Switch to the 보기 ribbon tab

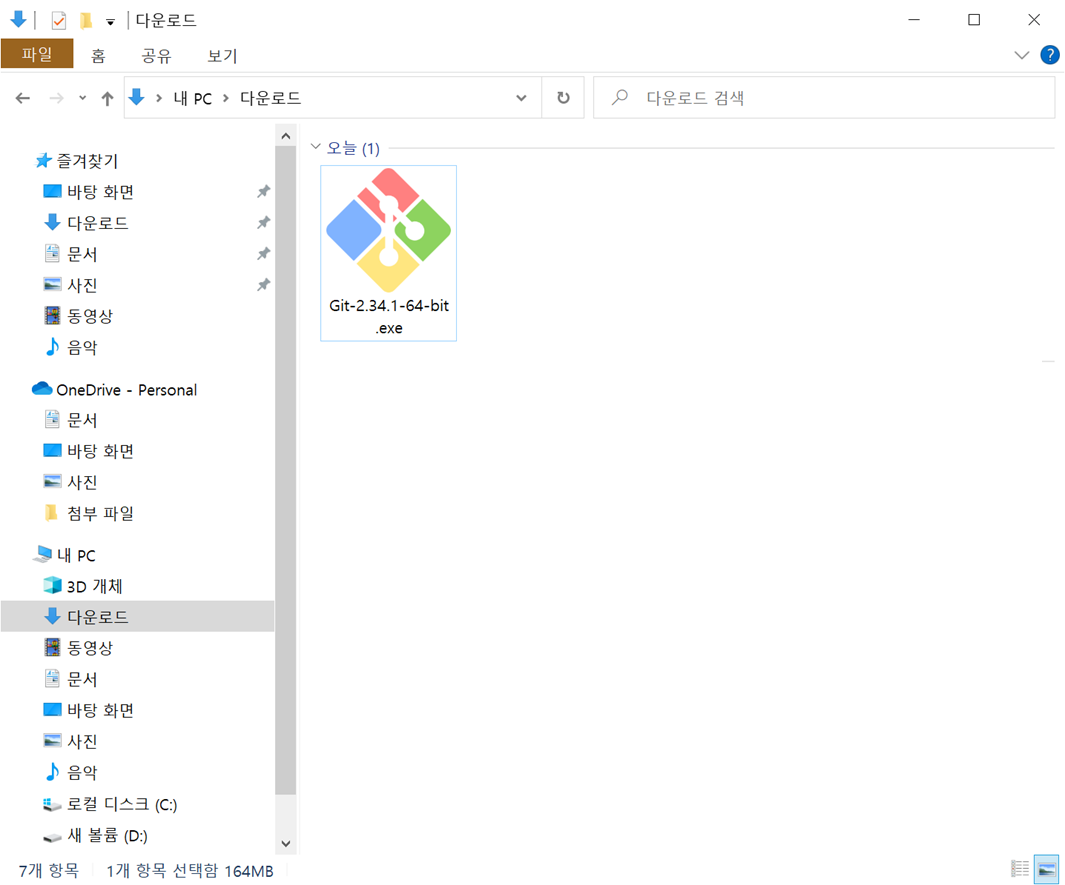[x=222, y=56]
